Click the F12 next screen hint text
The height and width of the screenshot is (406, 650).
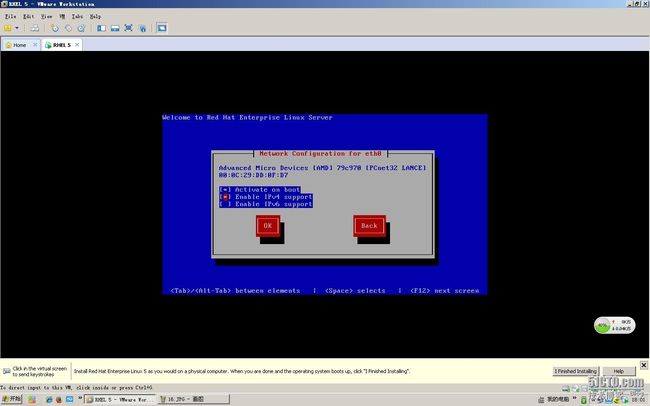[445, 291]
